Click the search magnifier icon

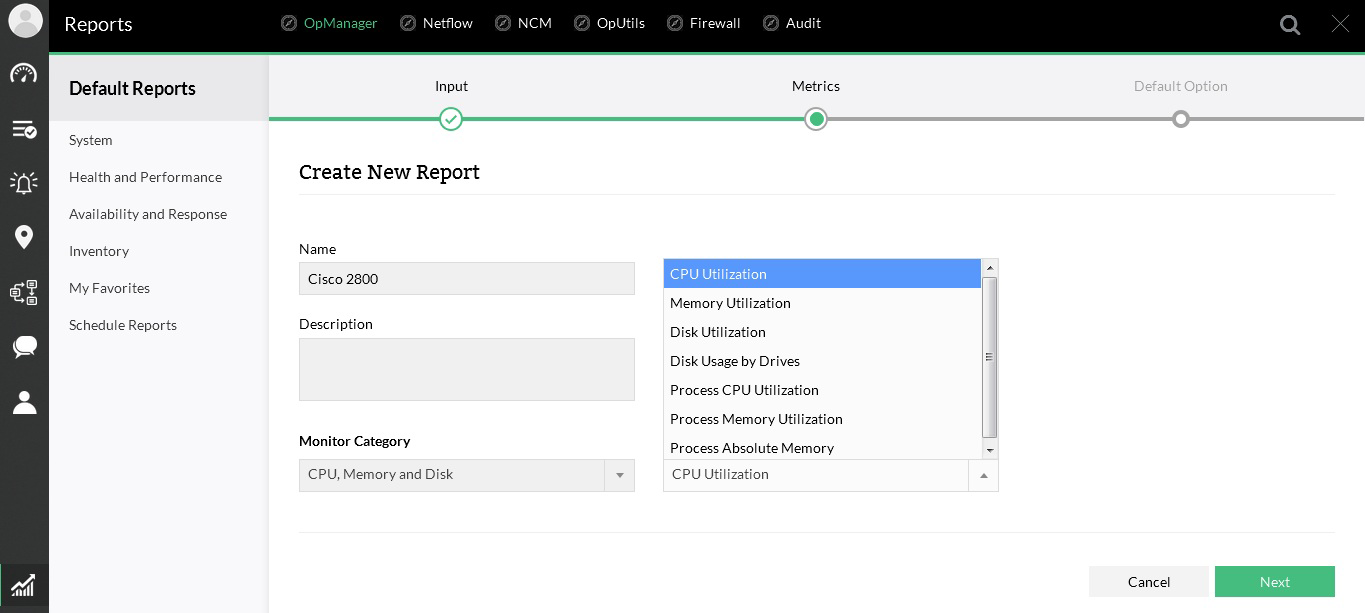[x=1290, y=25]
